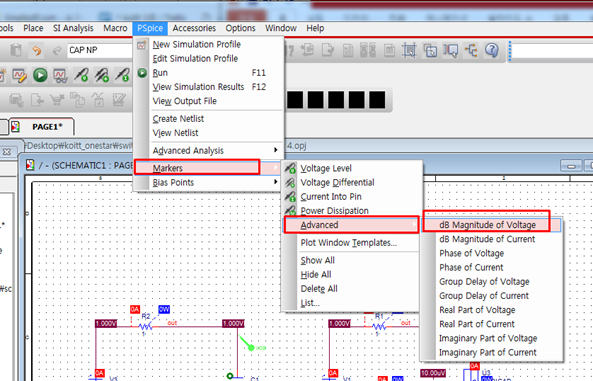The image size is (593, 381).
Task: Click the hierarchy tree toolbar icon
Action: coord(471,50)
